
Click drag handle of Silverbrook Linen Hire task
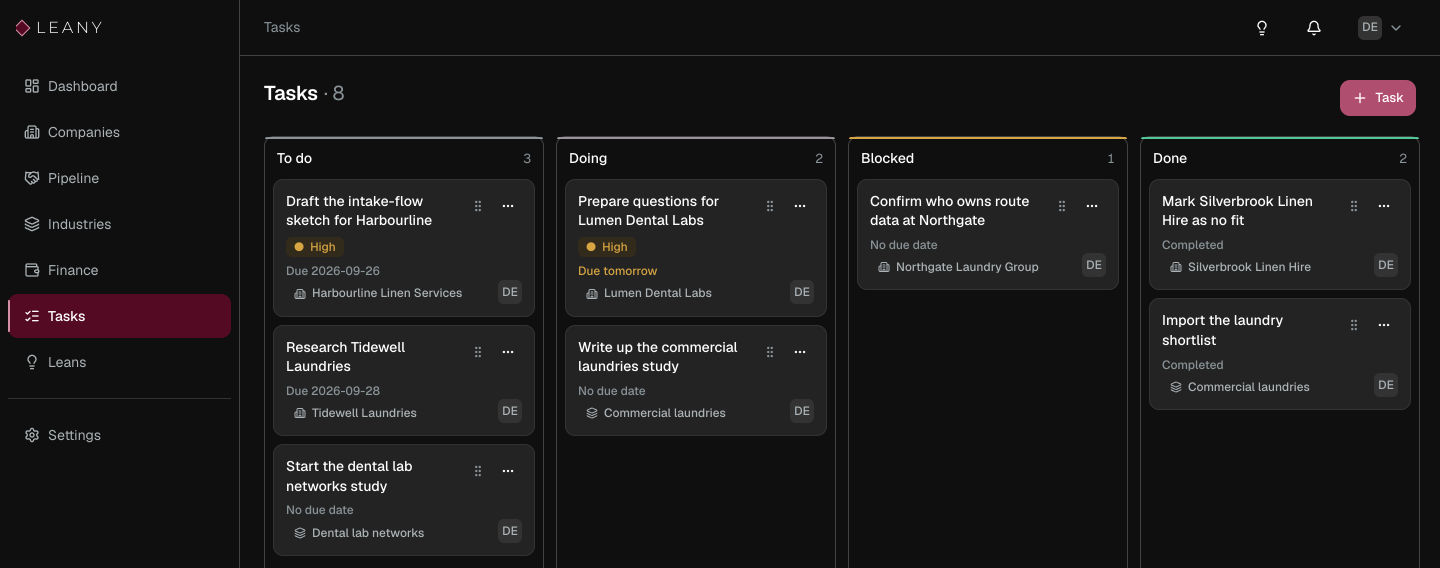point(1354,206)
